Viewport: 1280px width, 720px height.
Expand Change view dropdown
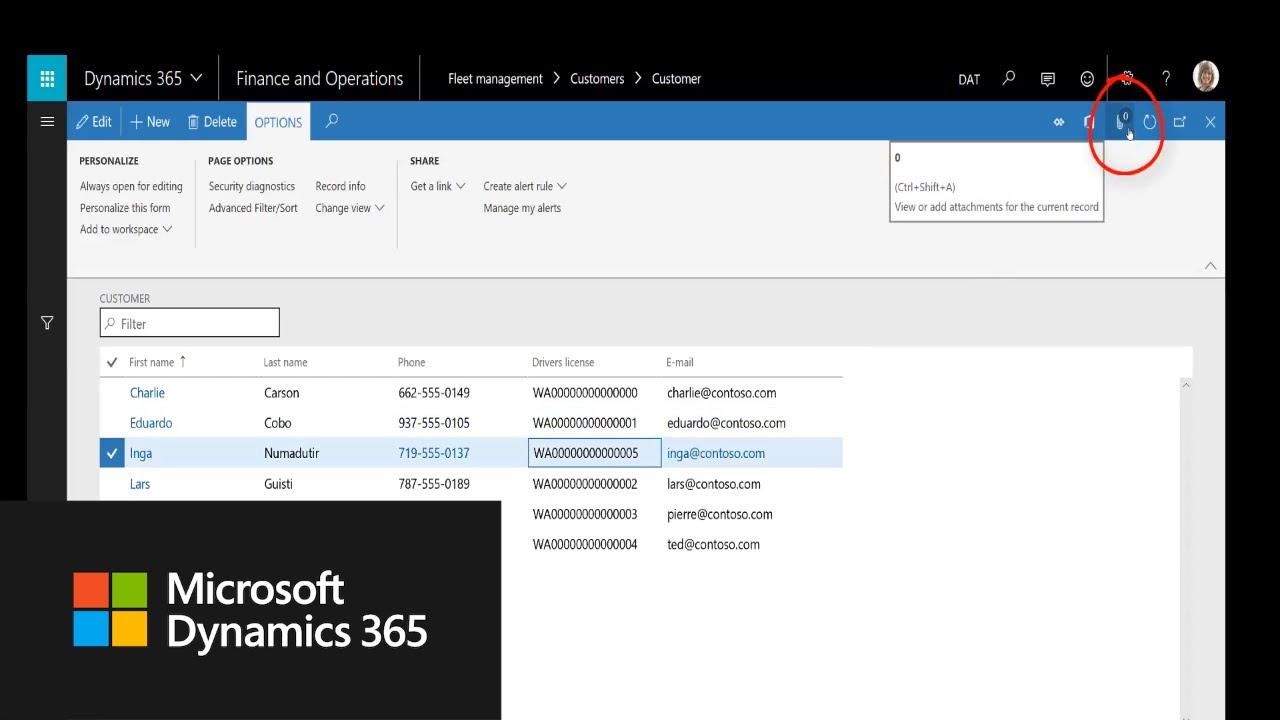pos(350,208)
